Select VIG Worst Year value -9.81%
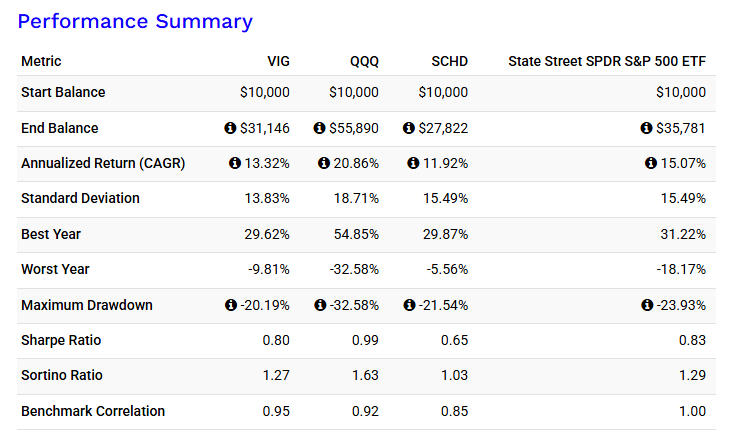The width and height of the screenshot is (735, 445). tap(269, 270)
